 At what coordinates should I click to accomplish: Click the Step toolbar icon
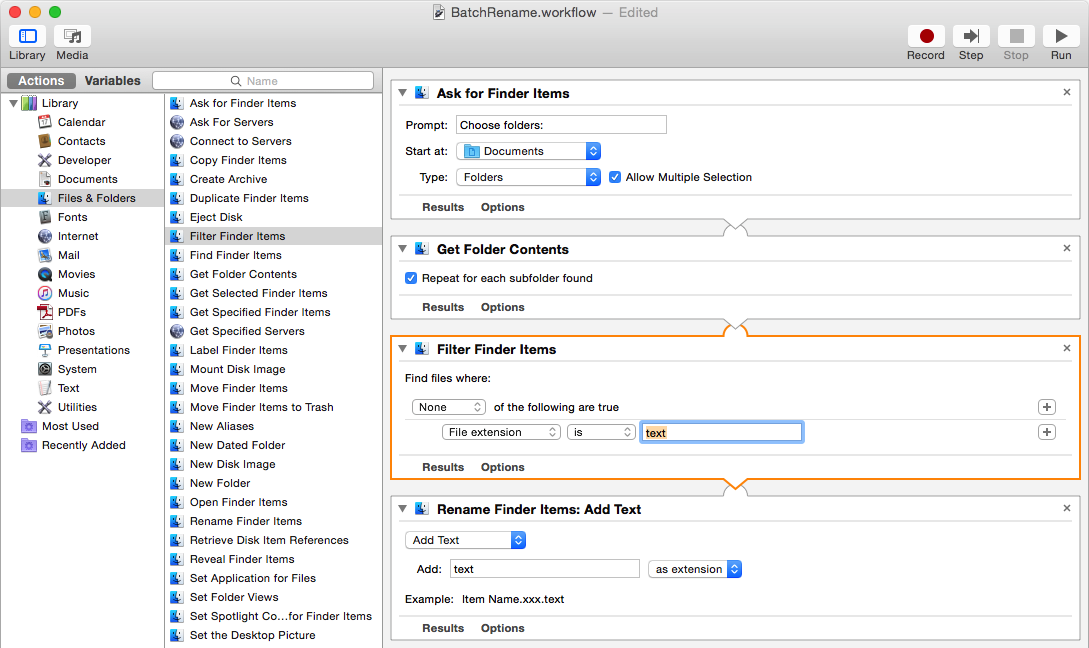970,37
